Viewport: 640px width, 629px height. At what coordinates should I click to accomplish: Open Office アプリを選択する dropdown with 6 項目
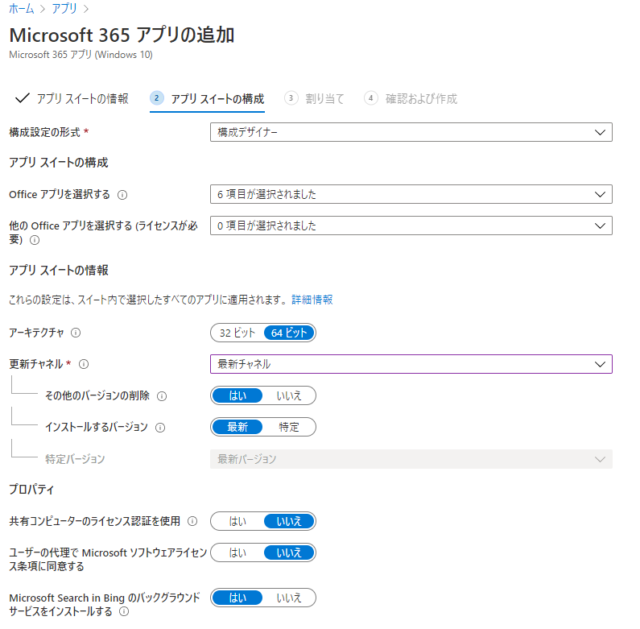click(411, 194)
